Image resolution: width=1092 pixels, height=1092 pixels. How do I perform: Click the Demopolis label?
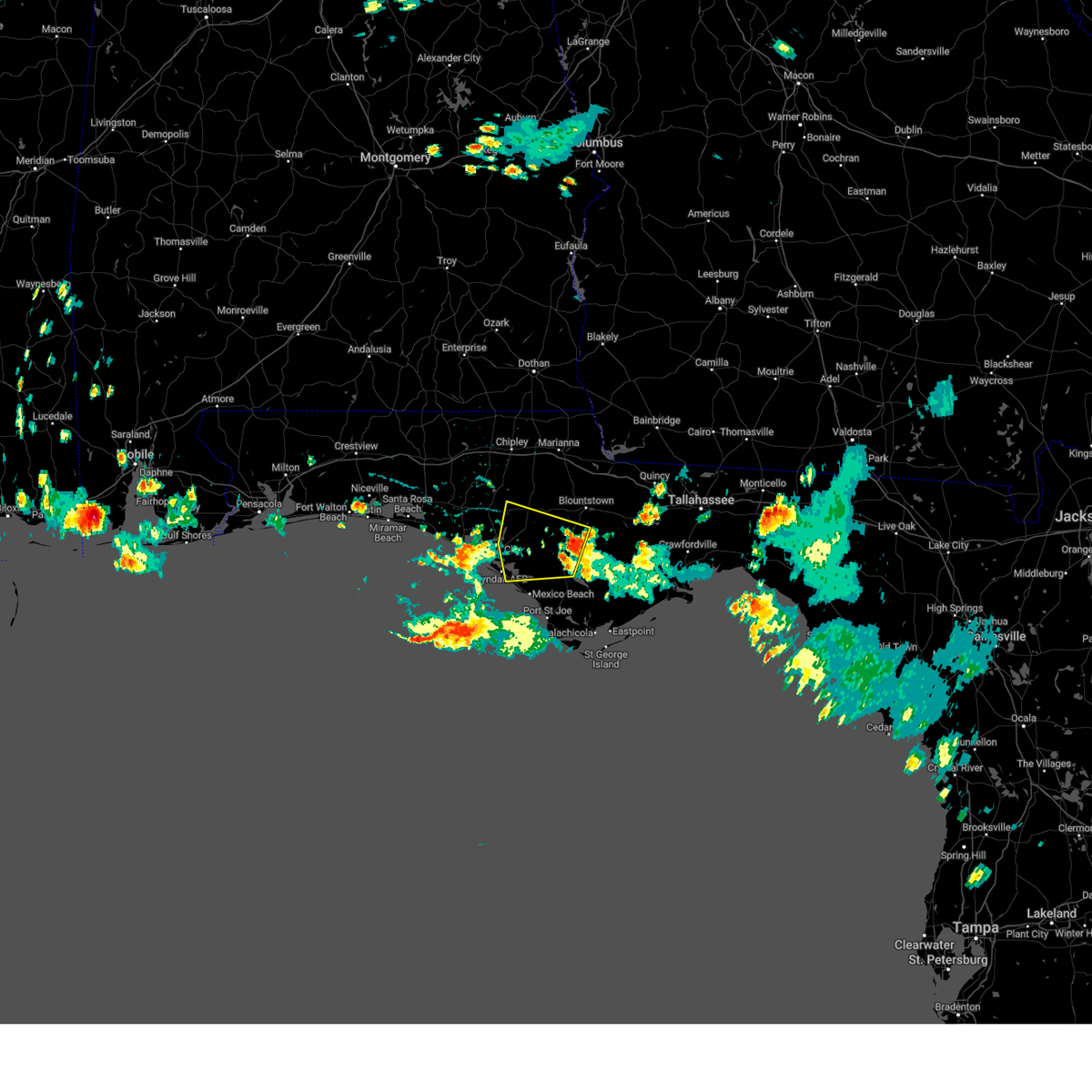[166, 134]
